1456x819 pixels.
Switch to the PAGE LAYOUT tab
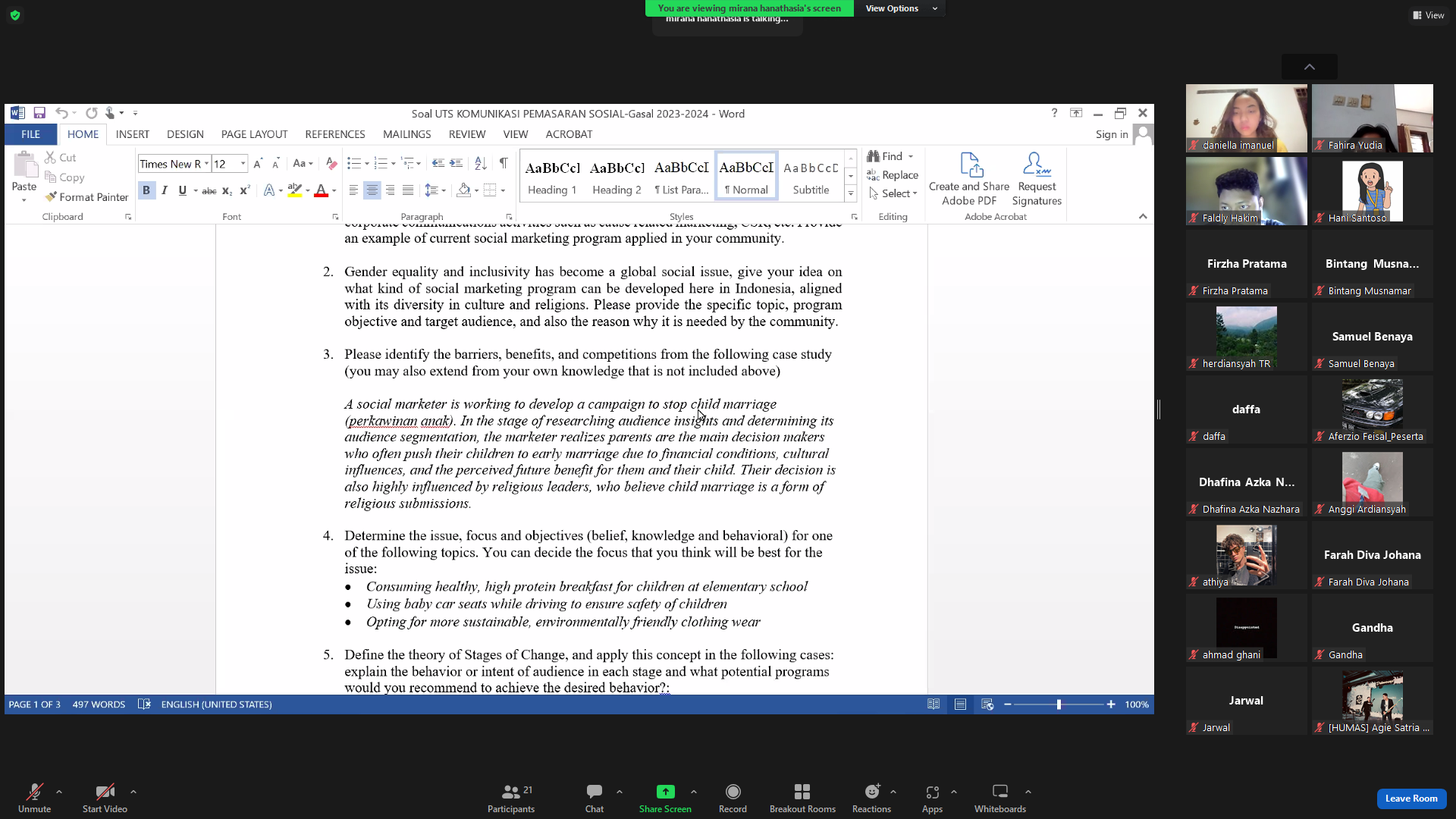[254, 134]
